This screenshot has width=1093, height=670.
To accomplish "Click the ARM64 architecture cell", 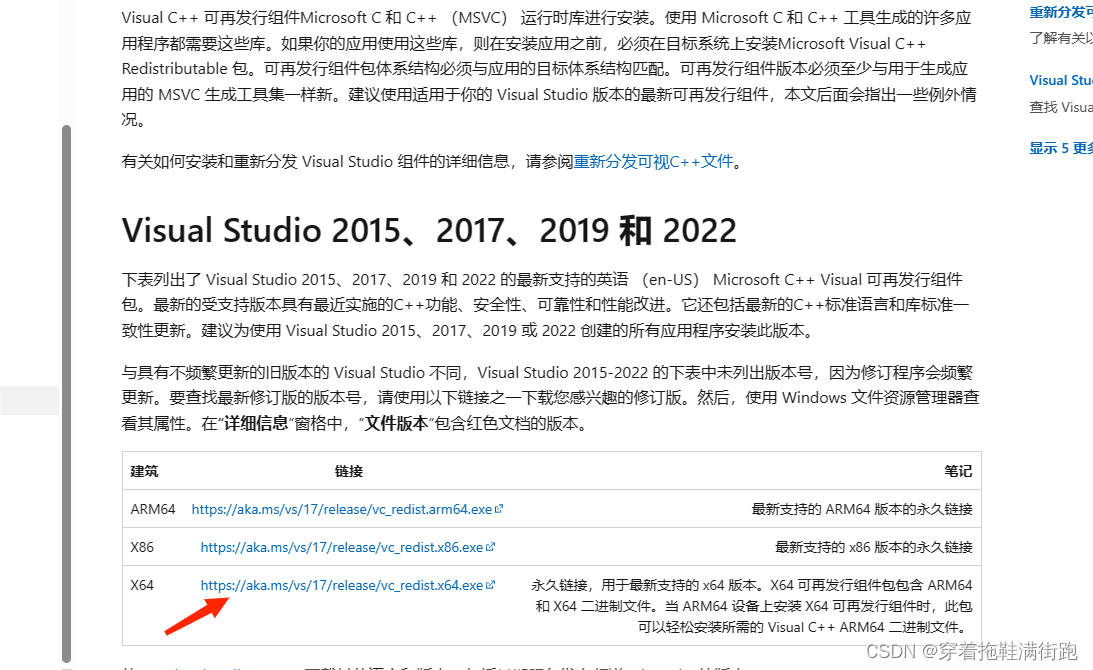I will point(153,510).
